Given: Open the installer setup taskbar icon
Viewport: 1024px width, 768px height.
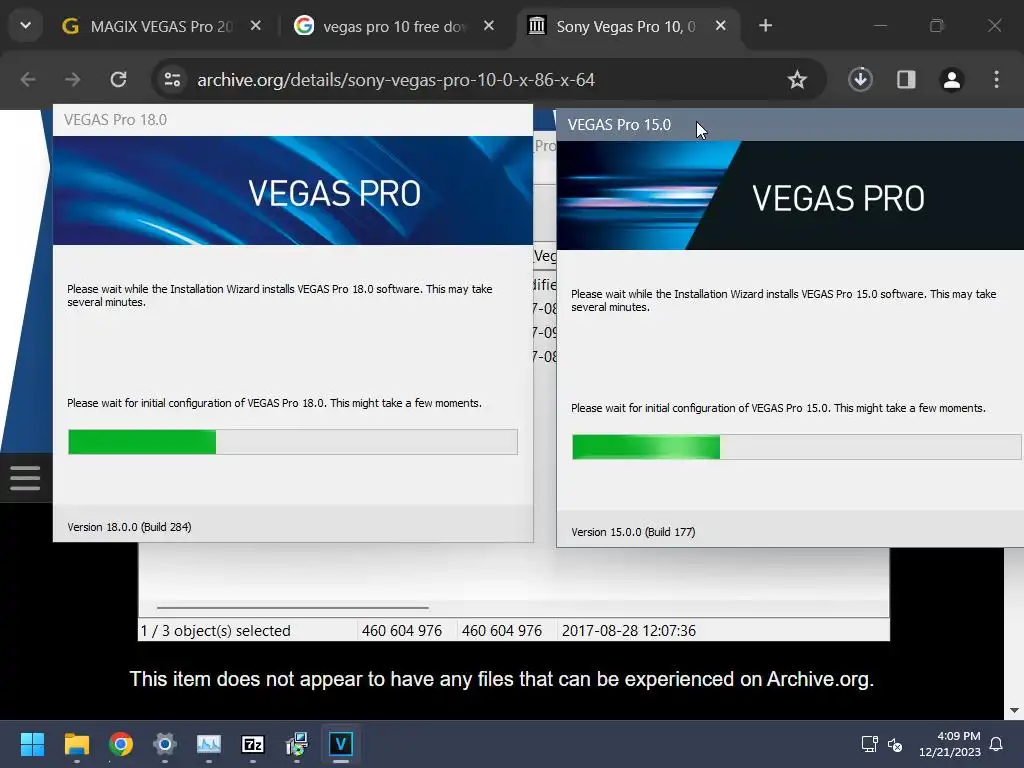Looking at the screenshot, I should coord(296,744).
